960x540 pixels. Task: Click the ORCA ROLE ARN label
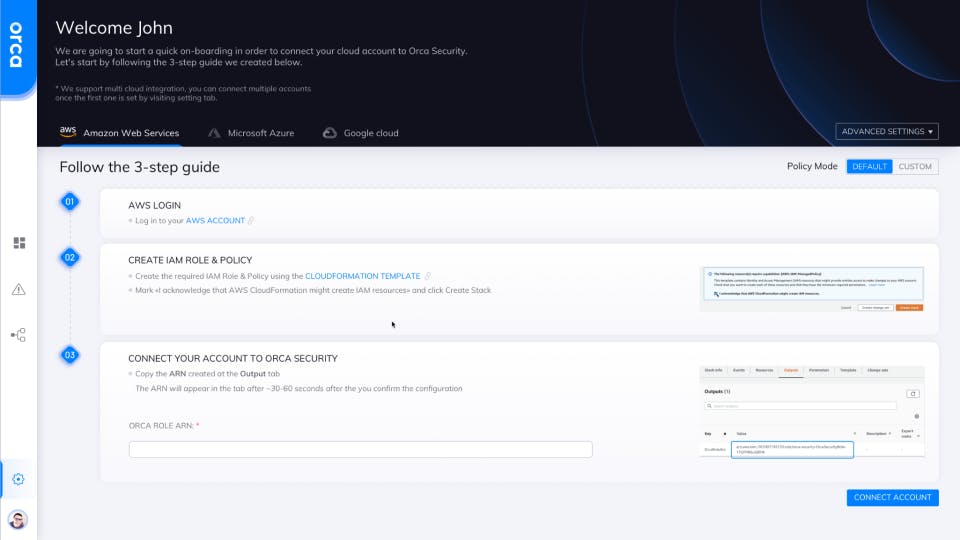click(163, 426)
